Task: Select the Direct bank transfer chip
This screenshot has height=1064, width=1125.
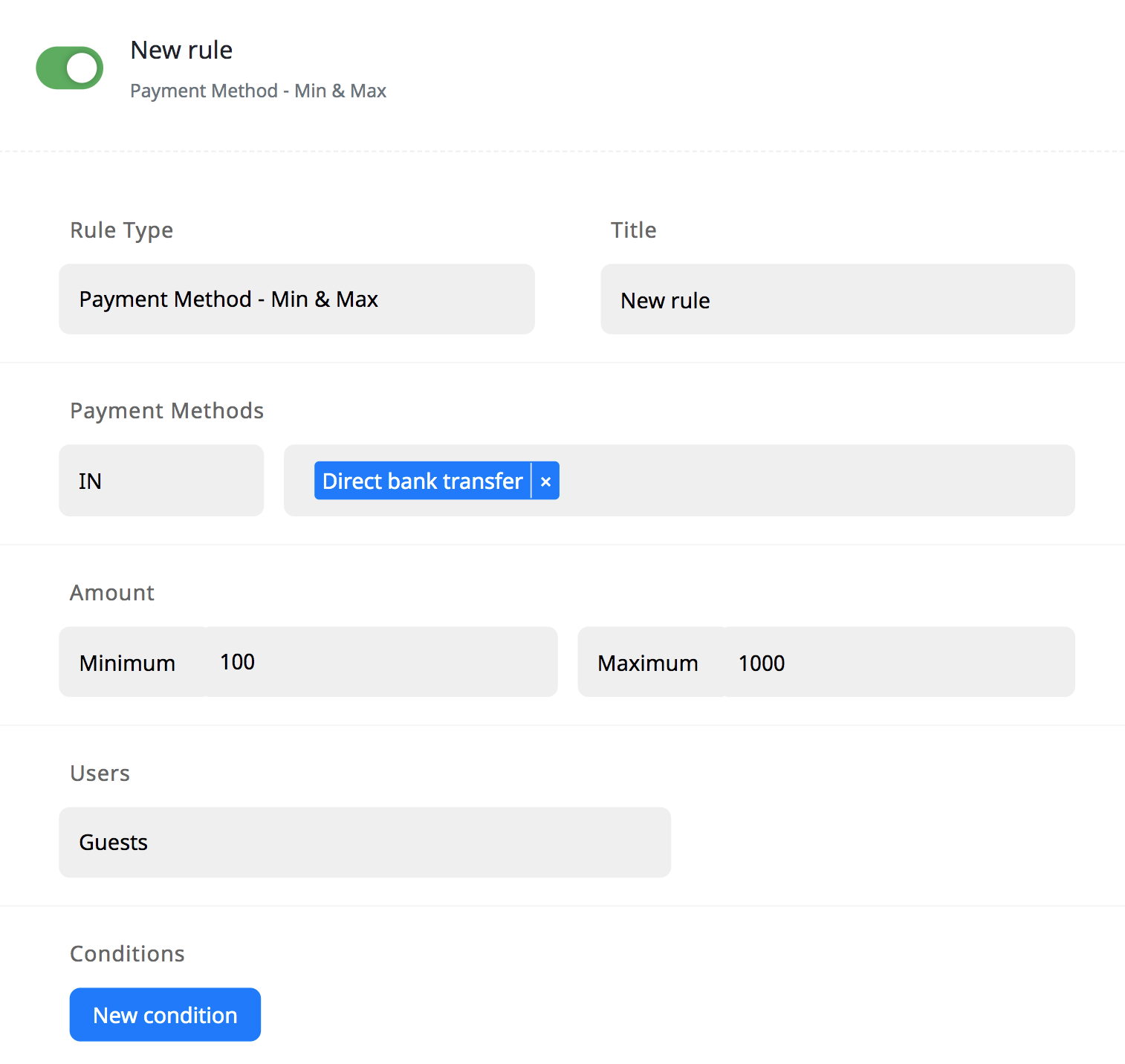Action: pos(422,481)
